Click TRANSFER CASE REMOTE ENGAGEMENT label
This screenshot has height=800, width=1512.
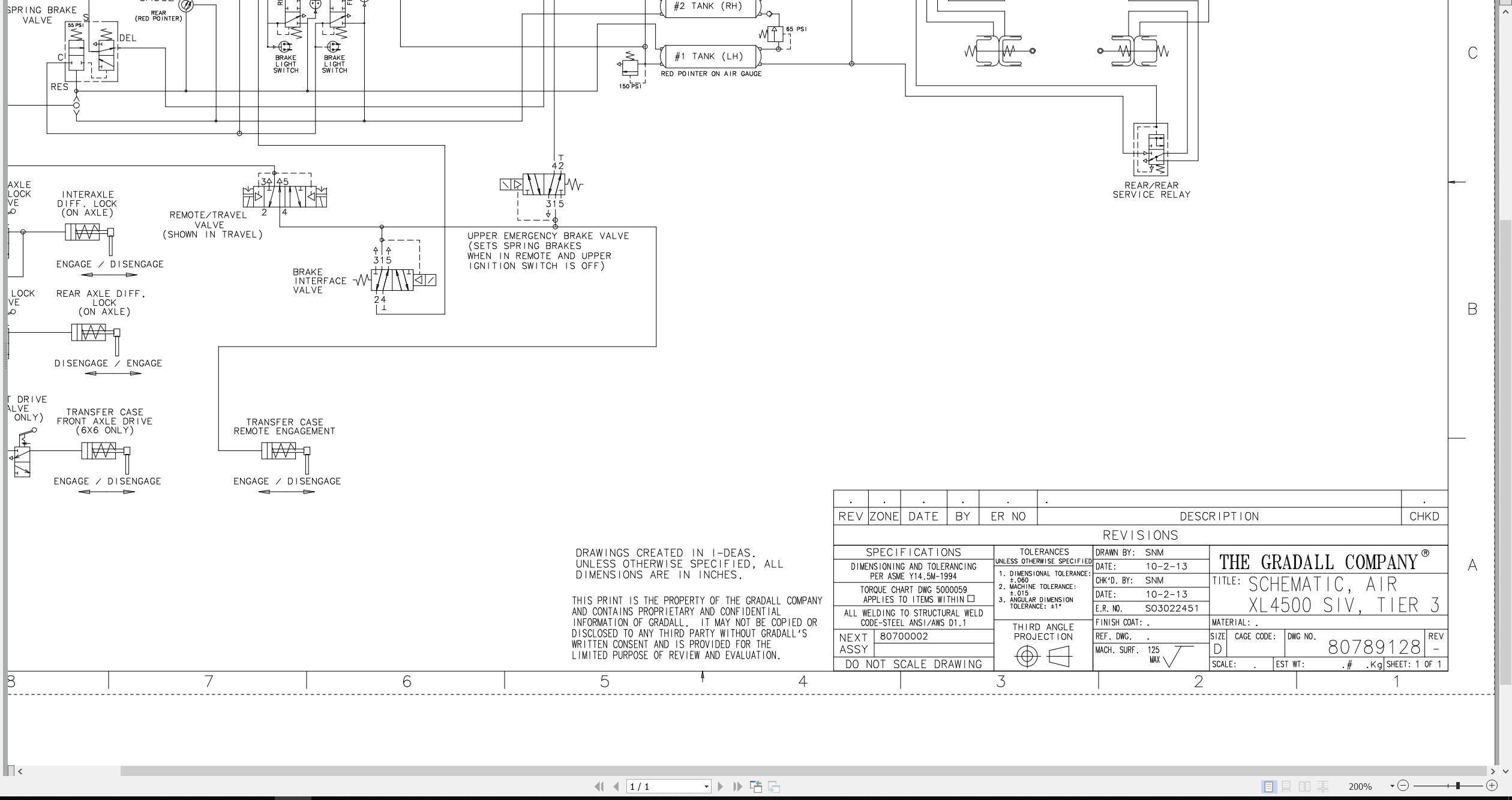pyautogui.click(x=284, y=426)
